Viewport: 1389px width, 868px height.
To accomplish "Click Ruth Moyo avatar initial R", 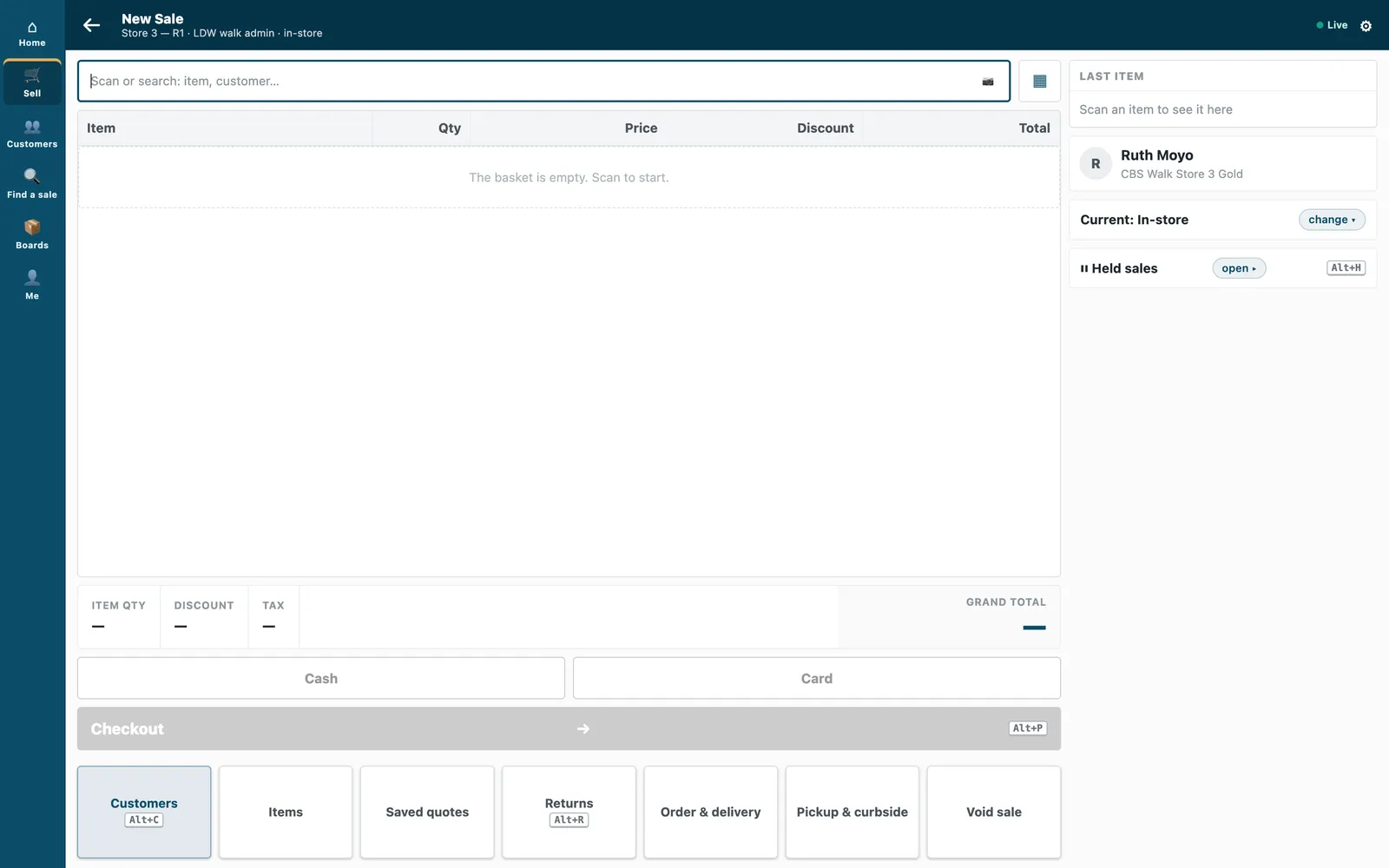I will pyautogui.click(x=1096, y=163).
